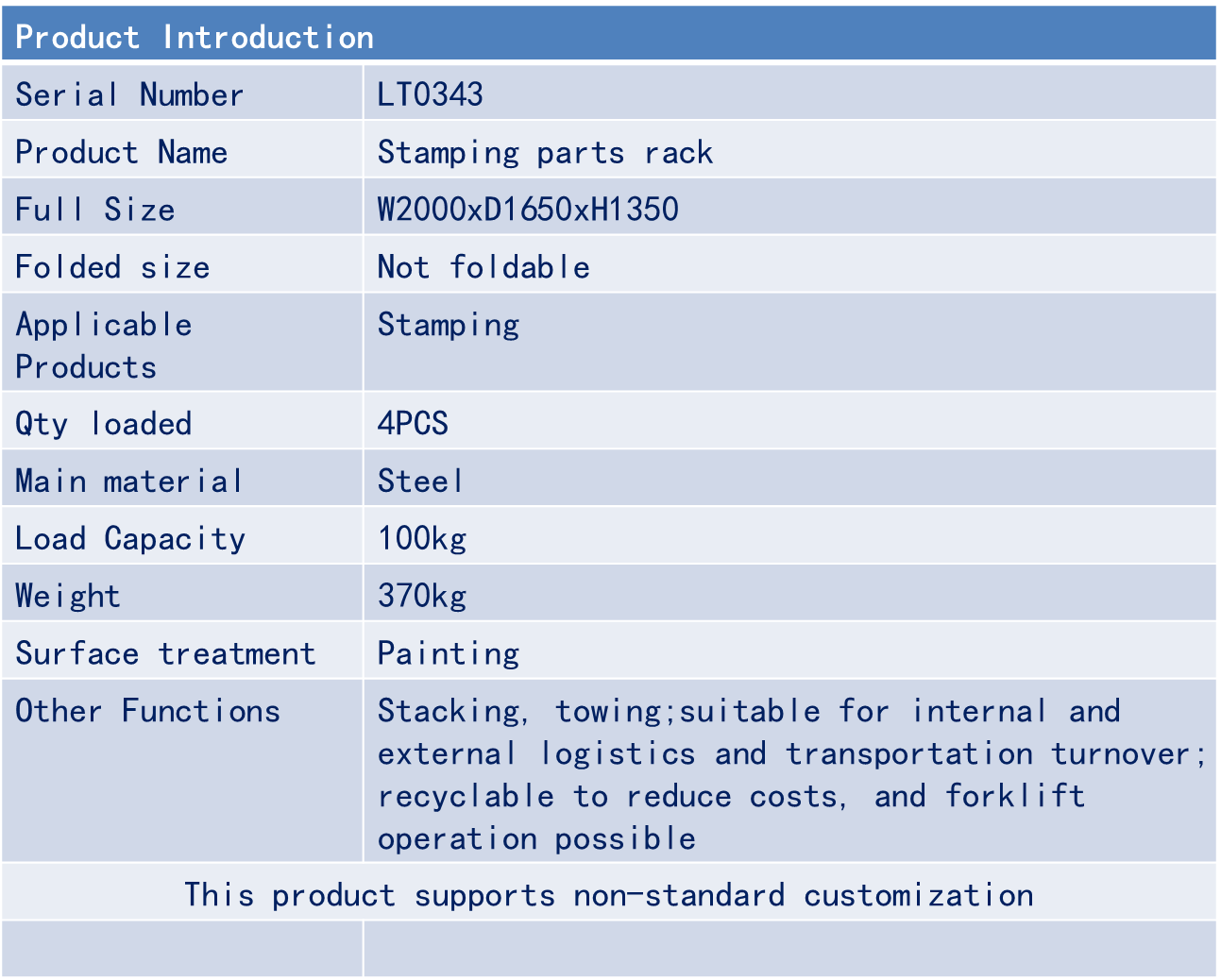
Task: Select the Qty loaded label cell
Action: pyautogui.click(x=104, y=423)
